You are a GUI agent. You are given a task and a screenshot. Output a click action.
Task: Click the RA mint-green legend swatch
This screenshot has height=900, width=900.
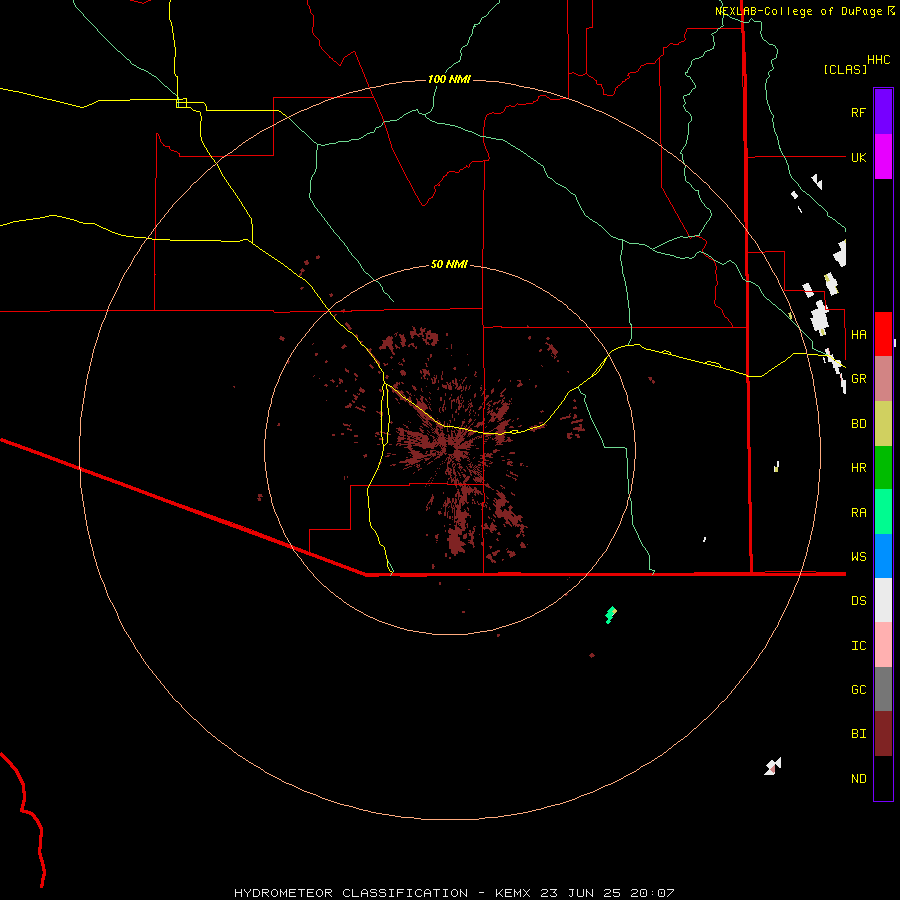(883, 512)
